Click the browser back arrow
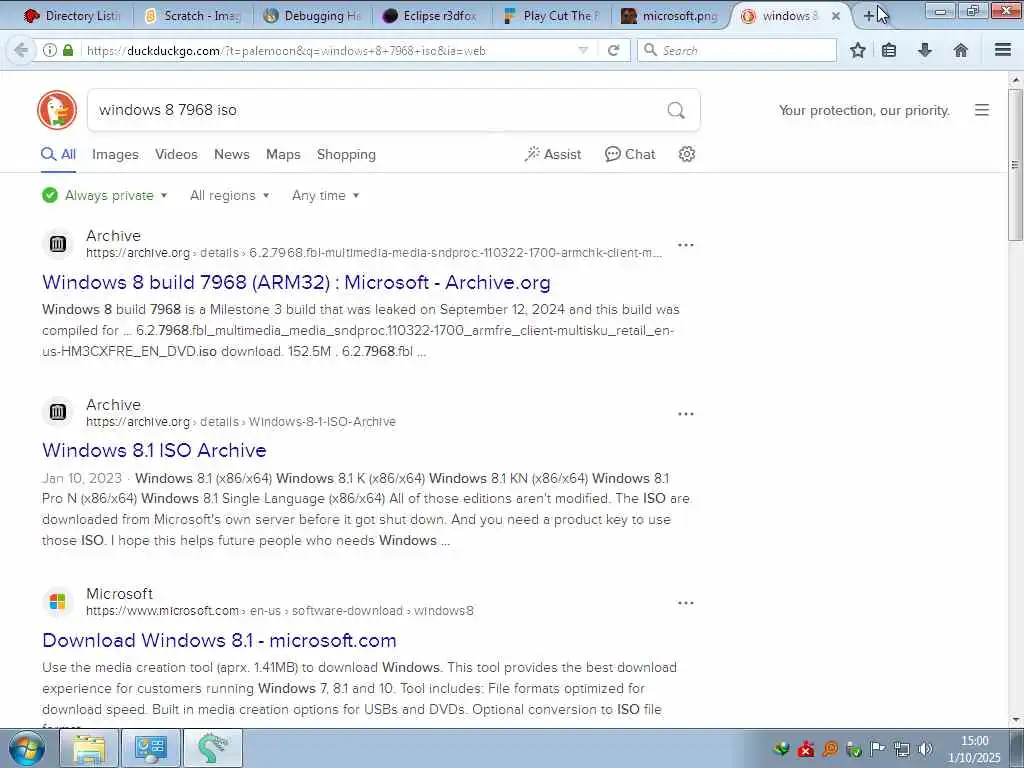The image size is (1024, 768). 21,50
